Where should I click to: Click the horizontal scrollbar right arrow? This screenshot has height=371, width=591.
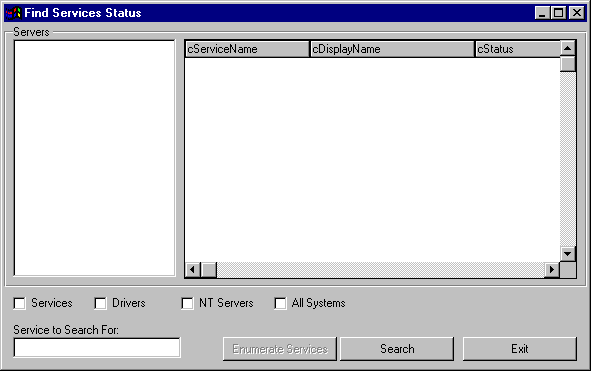click(x=552, y=270)
